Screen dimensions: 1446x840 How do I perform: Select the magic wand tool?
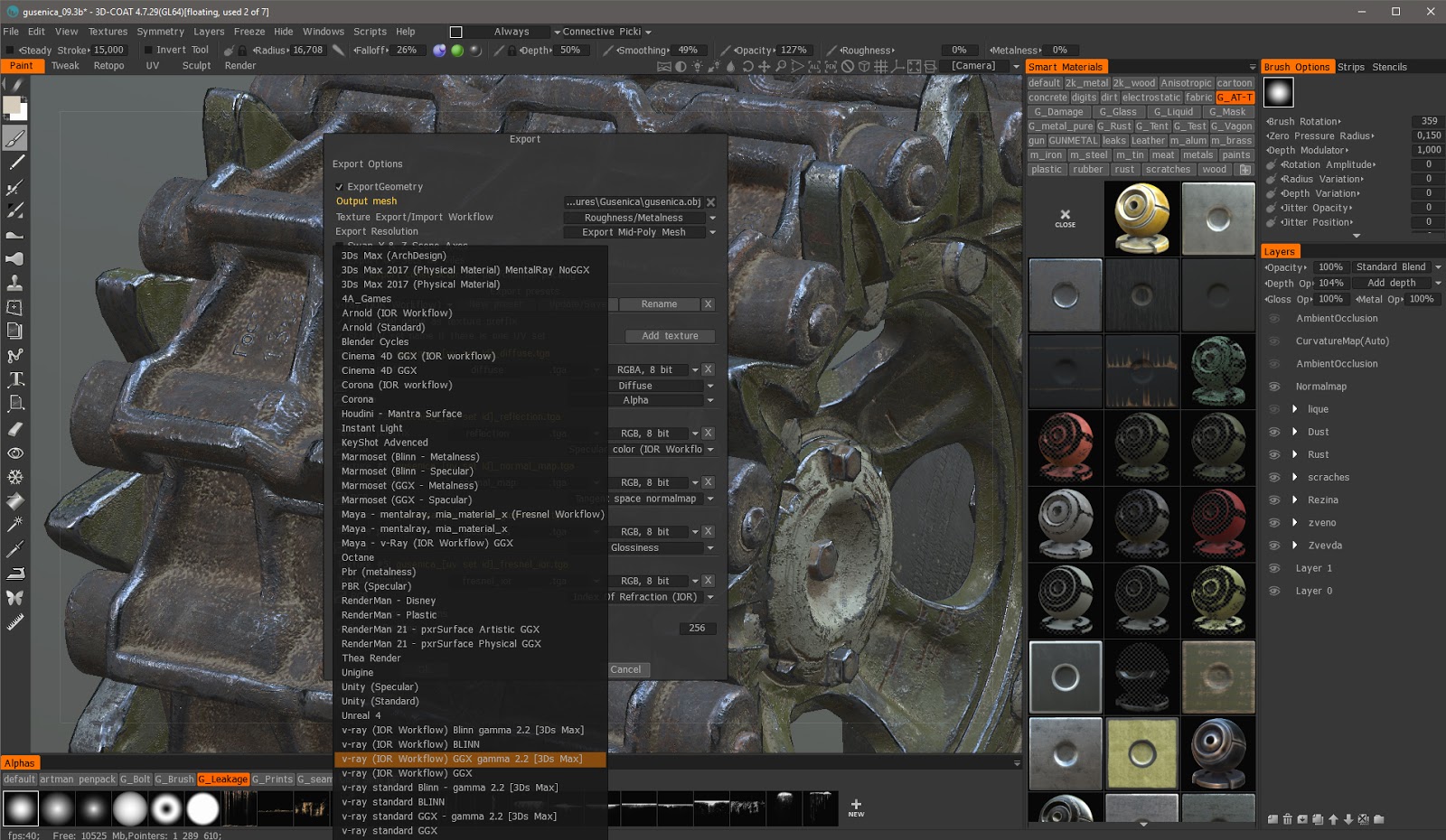(14, 525)
